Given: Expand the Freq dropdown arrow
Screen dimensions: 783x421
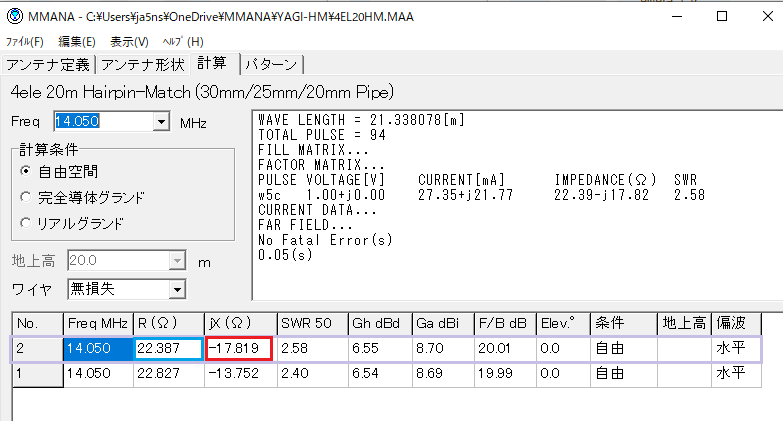Looking at the screenshot, I should 161,122.
